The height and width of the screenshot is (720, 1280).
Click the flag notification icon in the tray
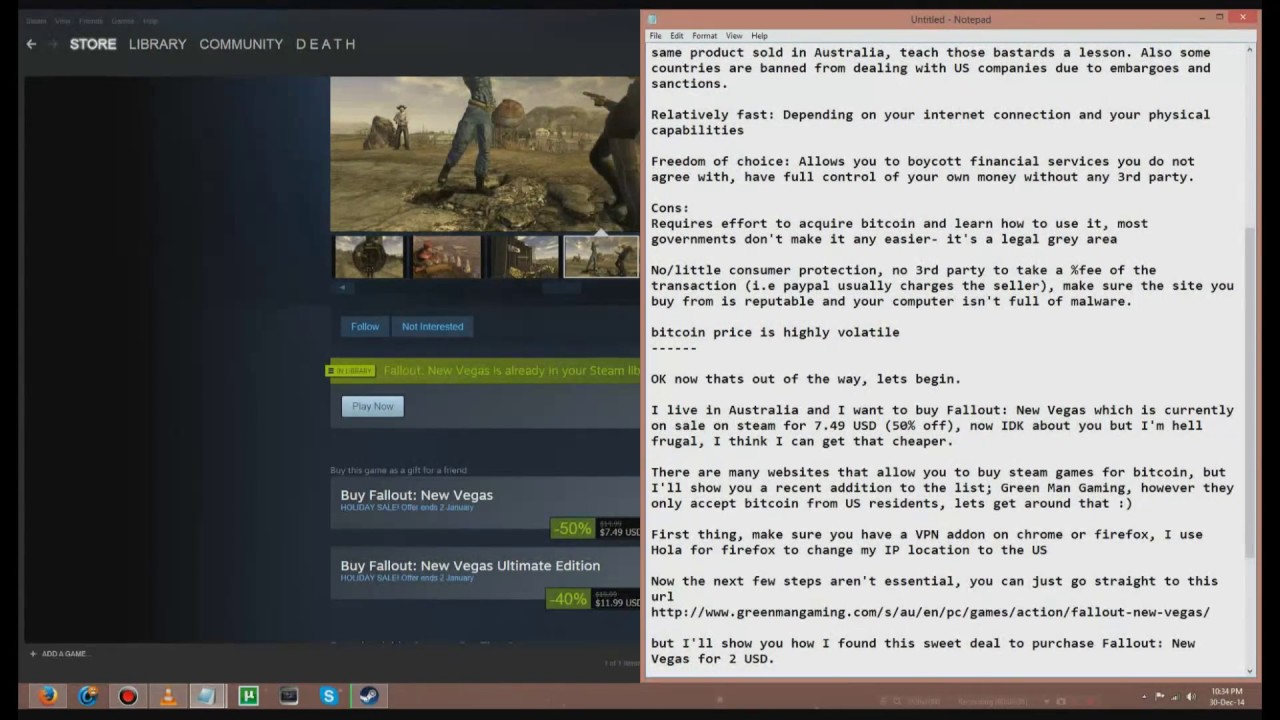(x=1160, y=696)
